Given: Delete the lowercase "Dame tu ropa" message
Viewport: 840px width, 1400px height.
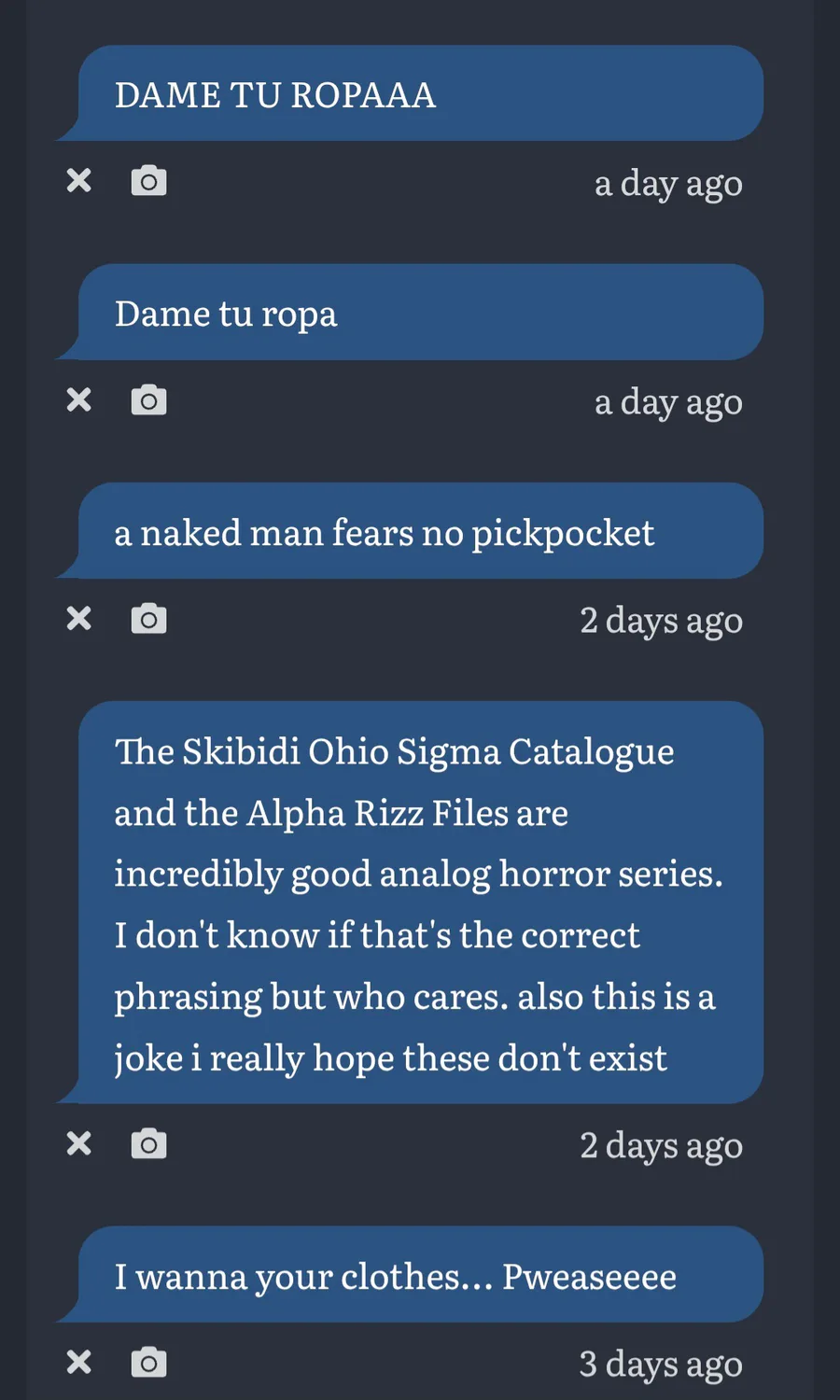Looking at the screenshot, I should tap(79, 399).
